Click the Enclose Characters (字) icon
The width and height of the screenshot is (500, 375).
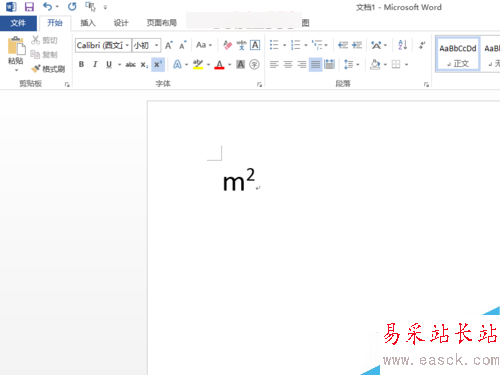(254, 64)
